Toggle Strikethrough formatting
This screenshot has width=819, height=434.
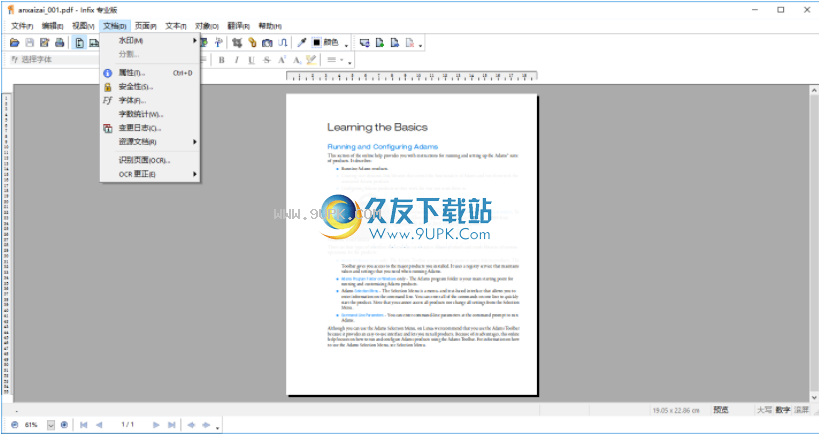tap(267, 60)
